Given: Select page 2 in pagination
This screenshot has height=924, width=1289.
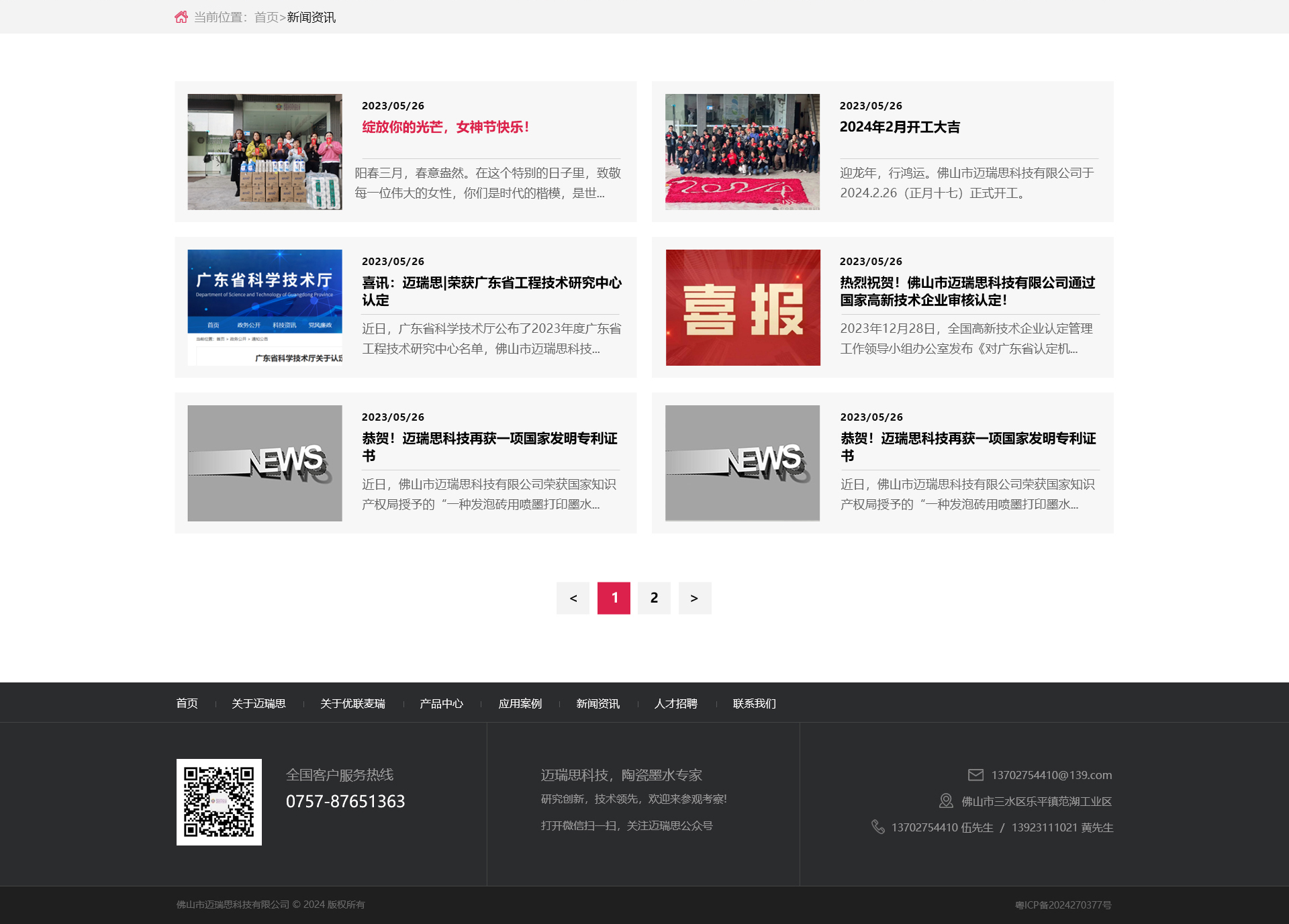Looking at the screenshot, I should click(654, 598).
